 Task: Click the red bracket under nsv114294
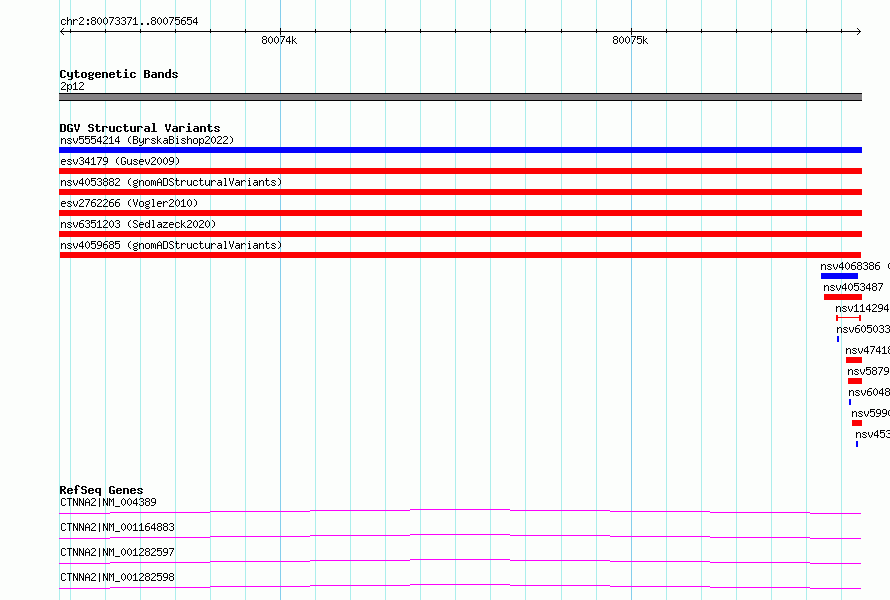pyautogui.click(x=849, y=318)
